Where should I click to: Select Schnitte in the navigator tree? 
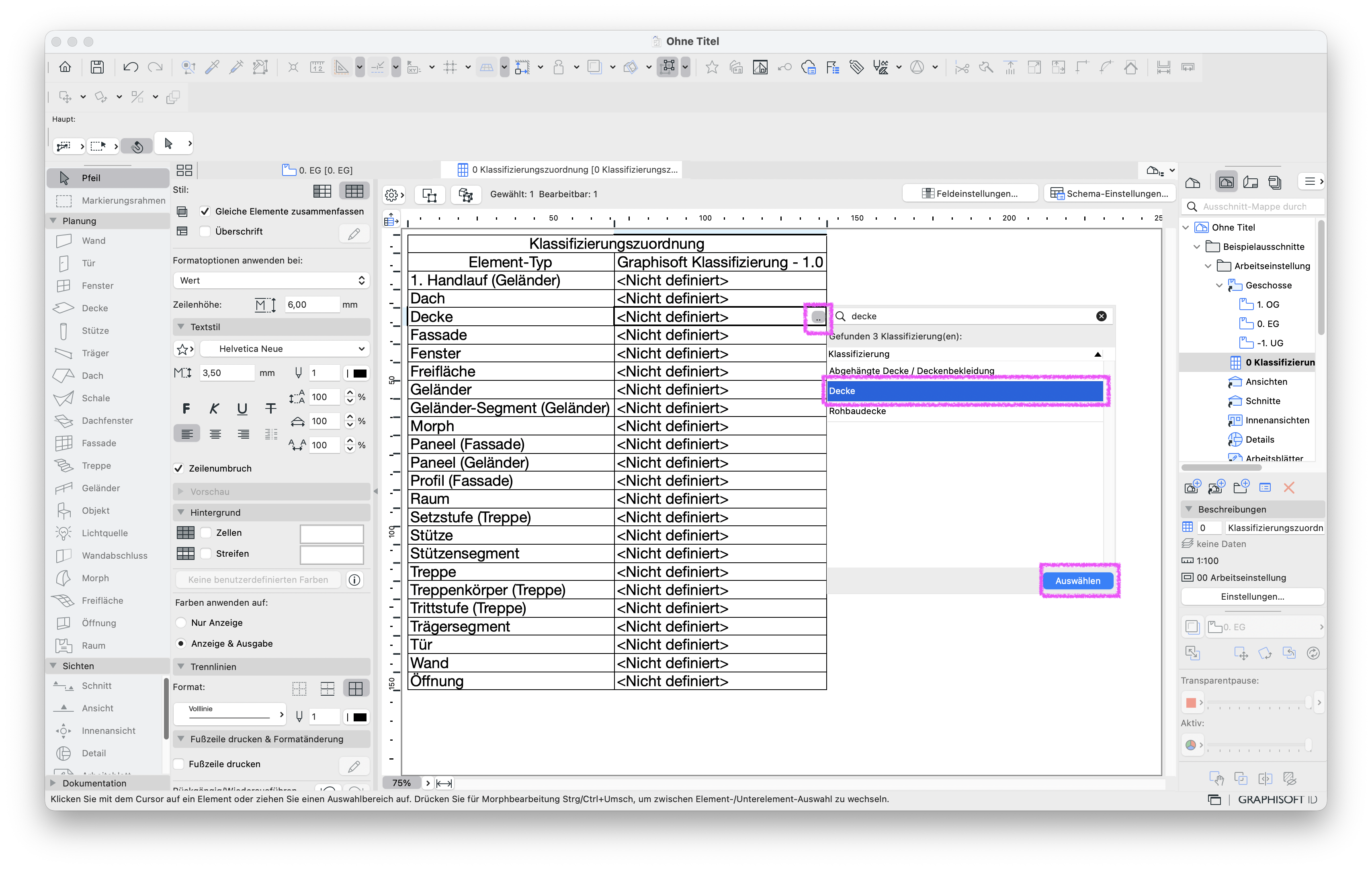[1263, 401]
